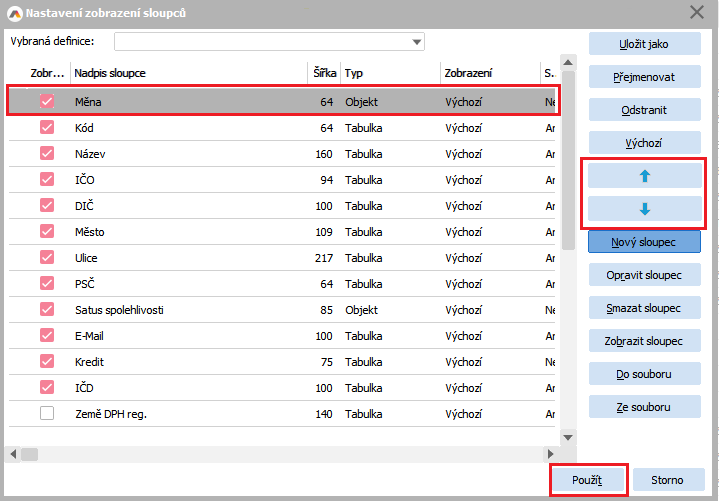Select the Kredit row name
The image size is (719, 501).
89,362
